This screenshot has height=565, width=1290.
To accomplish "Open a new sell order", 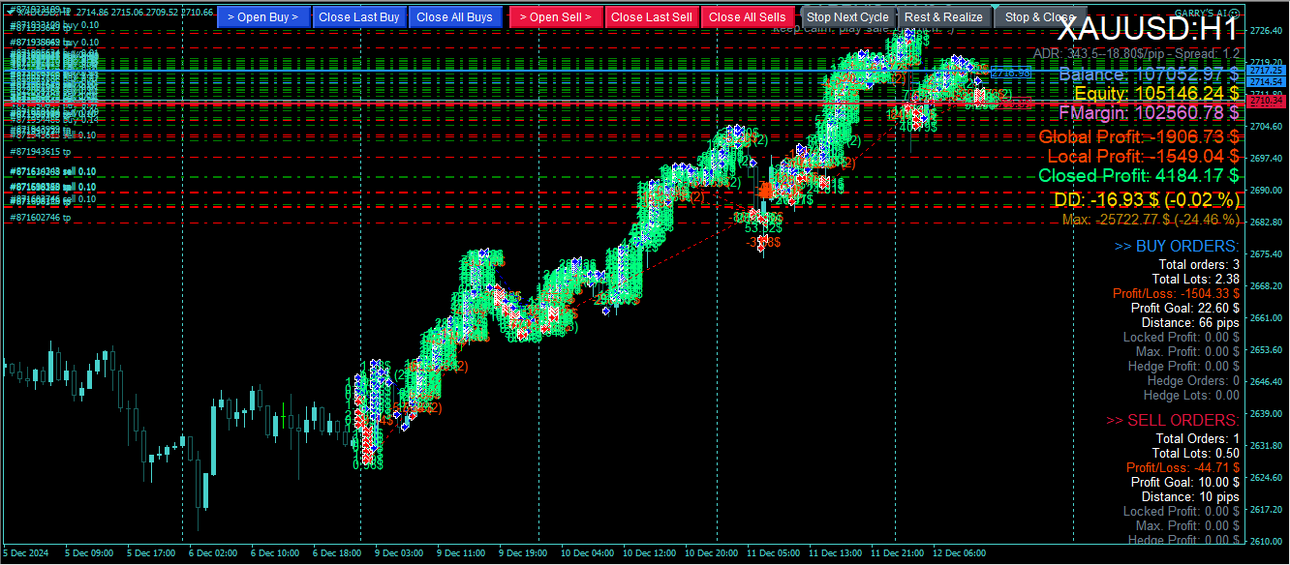I will click(x=556, y=17).
